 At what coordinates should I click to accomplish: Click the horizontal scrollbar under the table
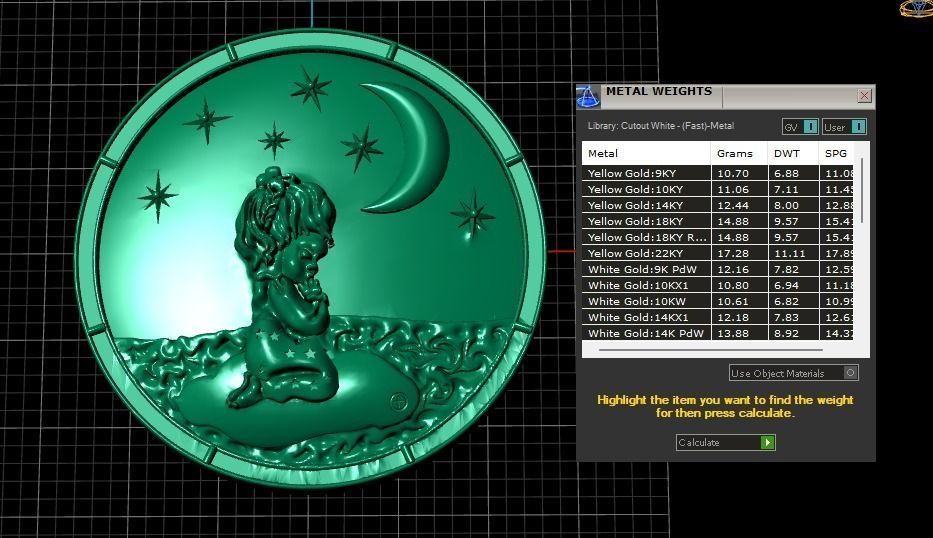point(710,350)
